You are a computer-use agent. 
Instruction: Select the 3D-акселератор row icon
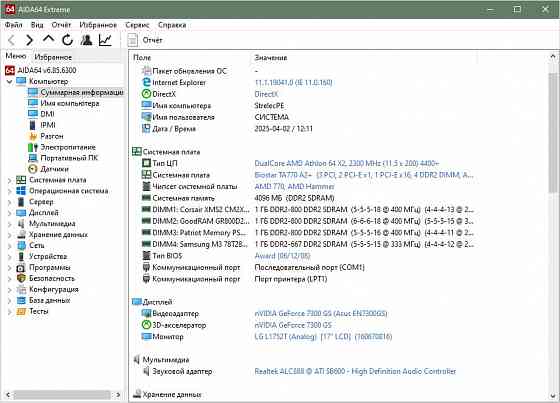[146, 325]
